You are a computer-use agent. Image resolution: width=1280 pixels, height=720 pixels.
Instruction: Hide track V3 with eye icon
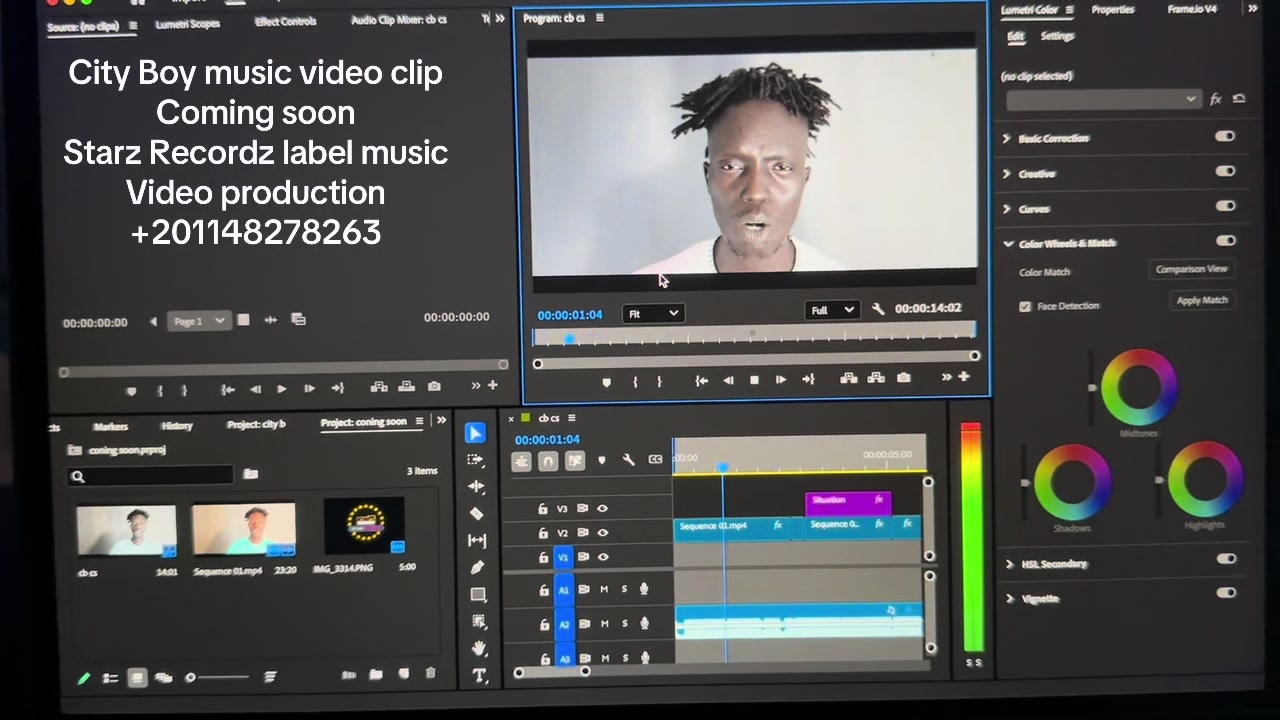click(602, 508)
